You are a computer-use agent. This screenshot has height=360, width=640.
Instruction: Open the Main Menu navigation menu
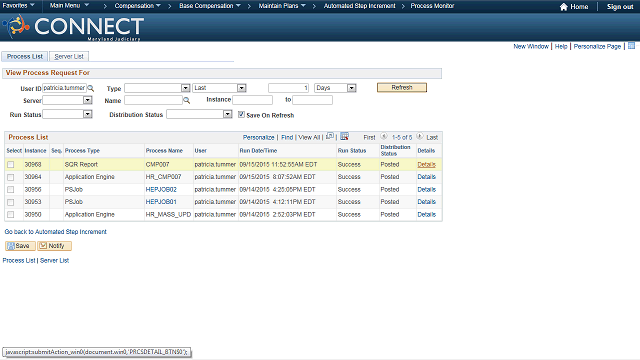69,6
